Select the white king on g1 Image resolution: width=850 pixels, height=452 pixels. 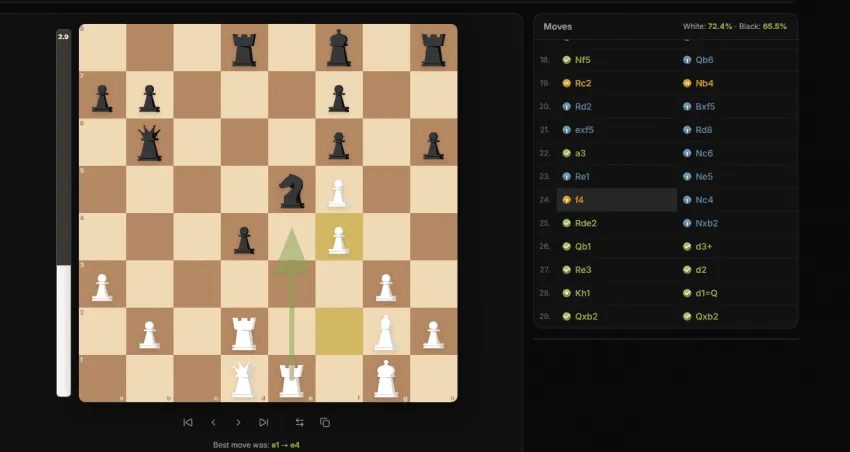coord(386,378)
